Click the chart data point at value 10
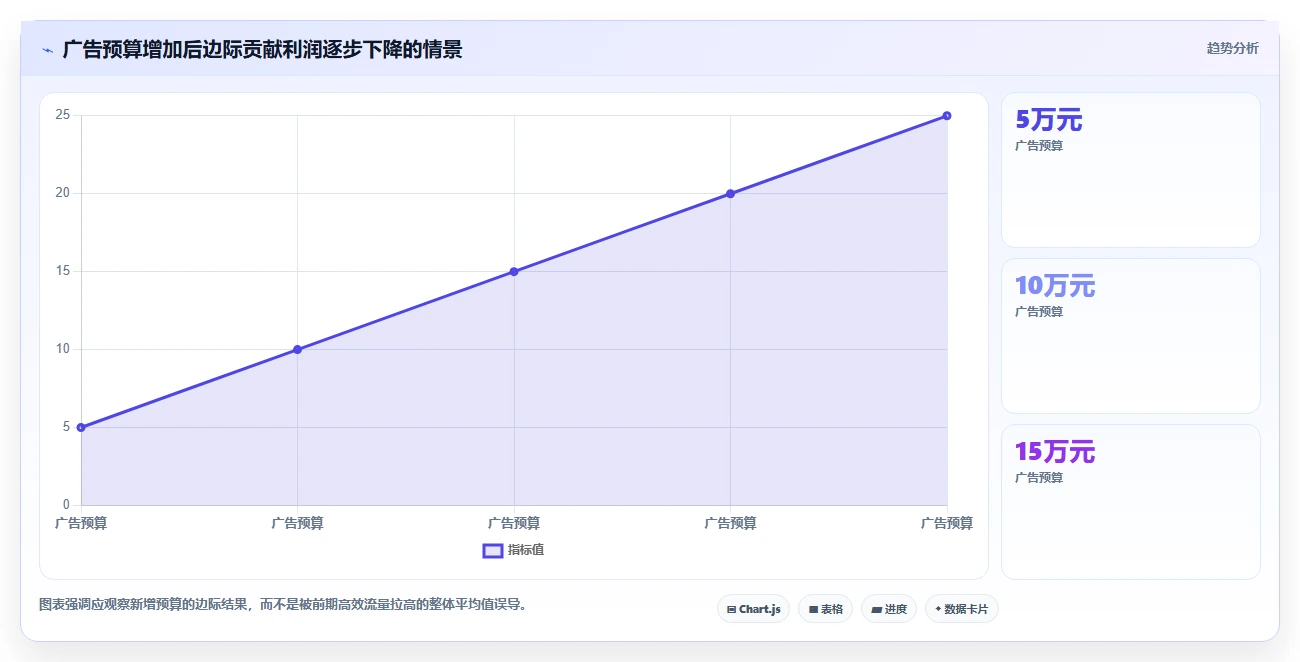Image resolution: width=1300 pixels, height=662 pixels. click(x=297, y=349)
